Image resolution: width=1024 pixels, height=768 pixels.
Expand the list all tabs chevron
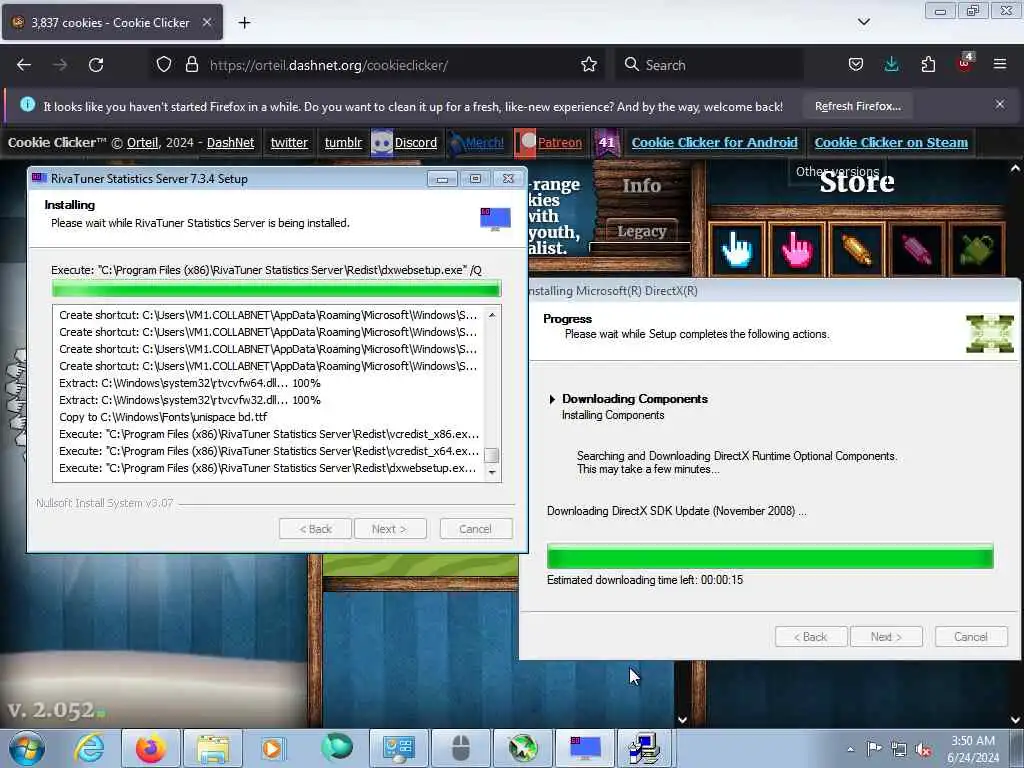(x=863, y=22)
